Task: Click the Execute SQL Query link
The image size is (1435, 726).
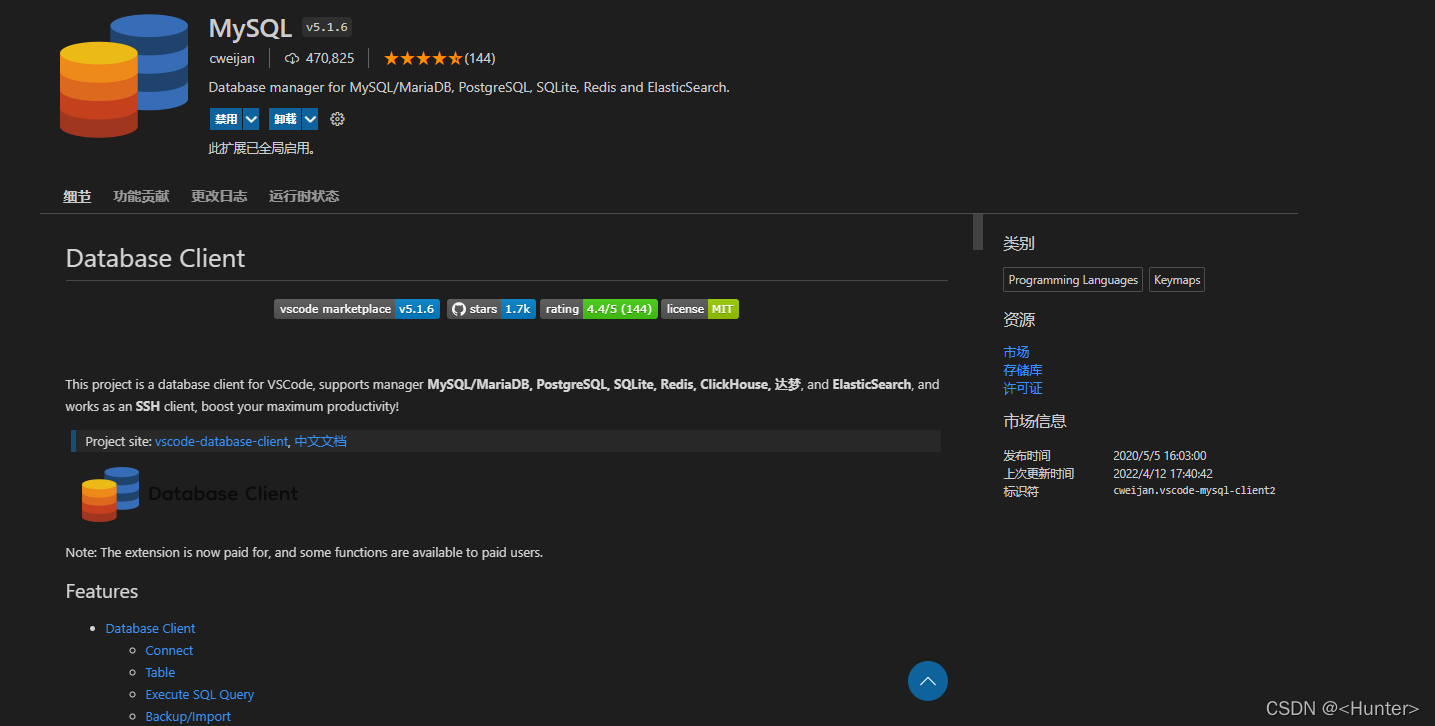Action: click(200, 695)
